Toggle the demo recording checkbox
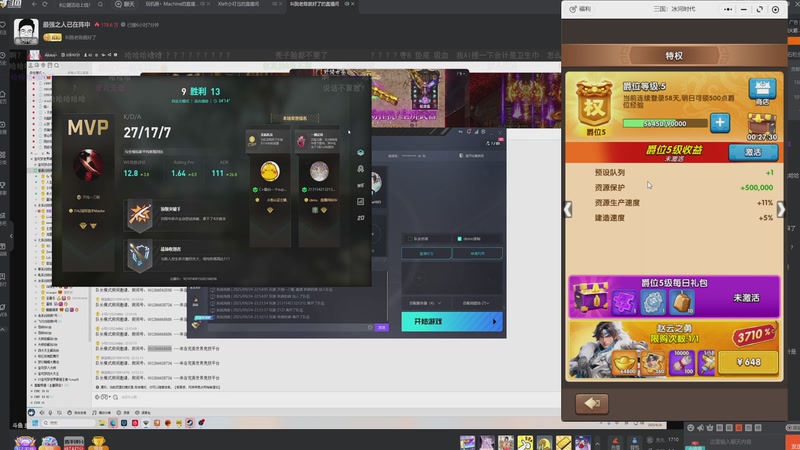 point(459,239)
